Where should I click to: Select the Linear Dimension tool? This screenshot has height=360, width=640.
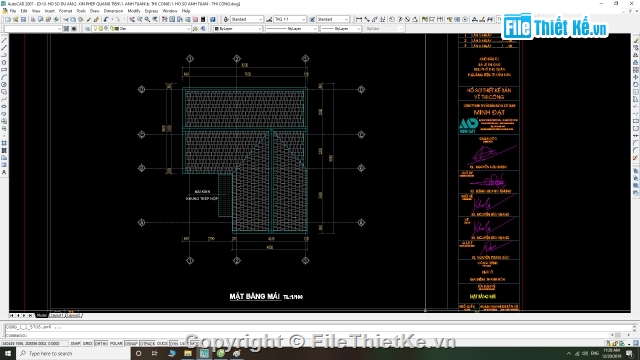pos(359,19)
